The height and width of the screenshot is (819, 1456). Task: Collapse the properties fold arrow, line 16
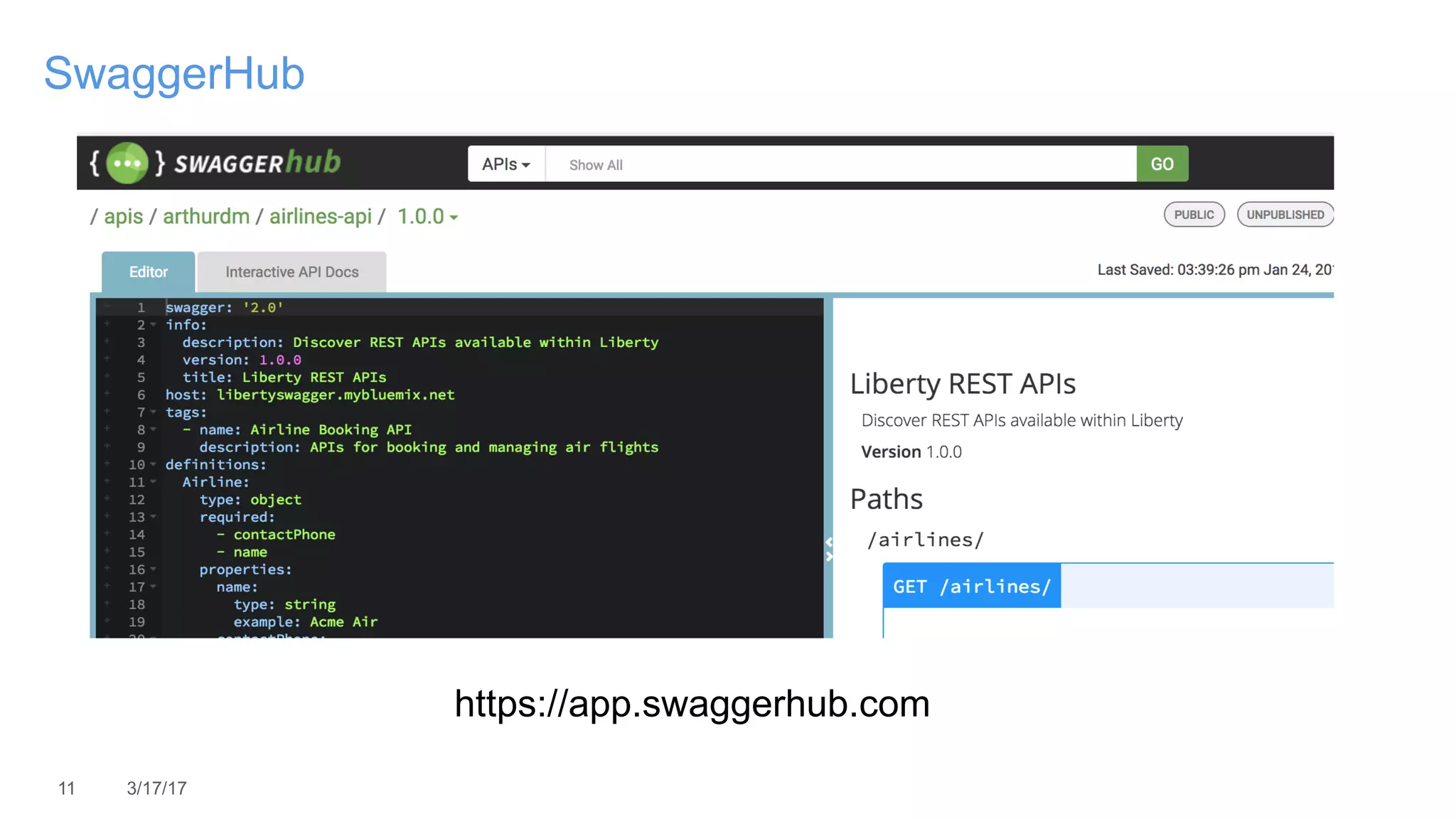coord(153,569)
